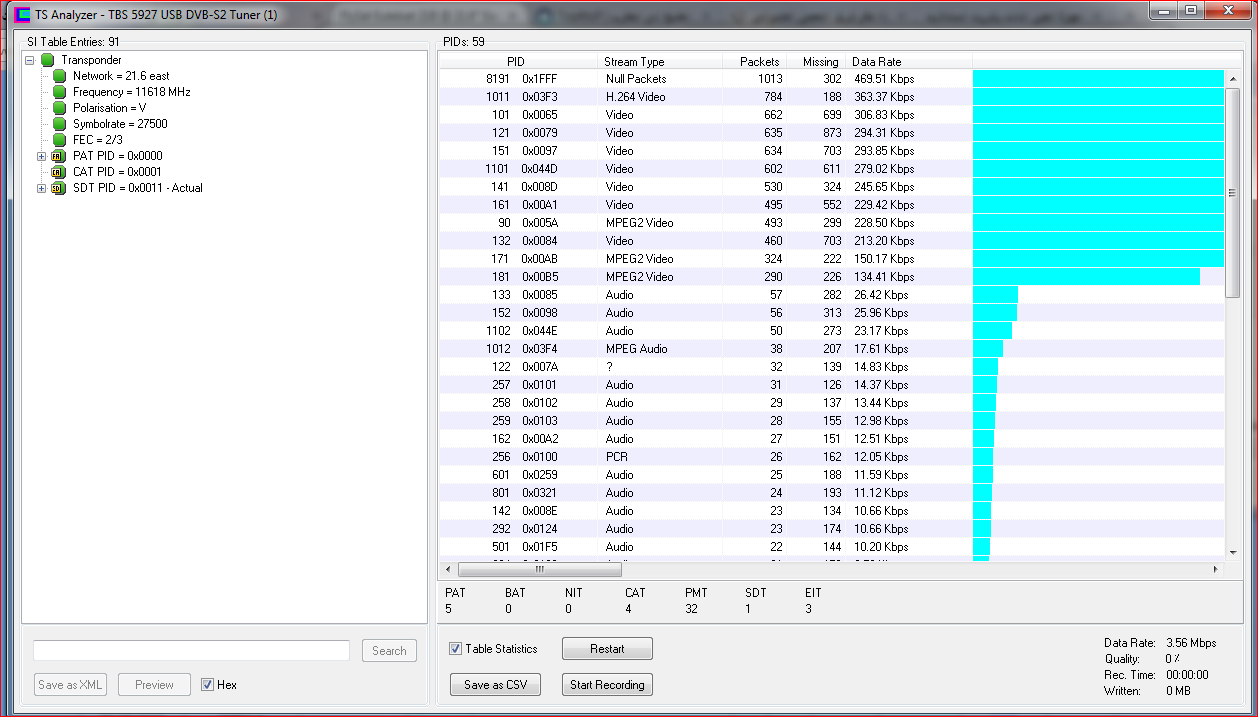
Task: Click the CAT PID table icon
Action: pos(58,172)
